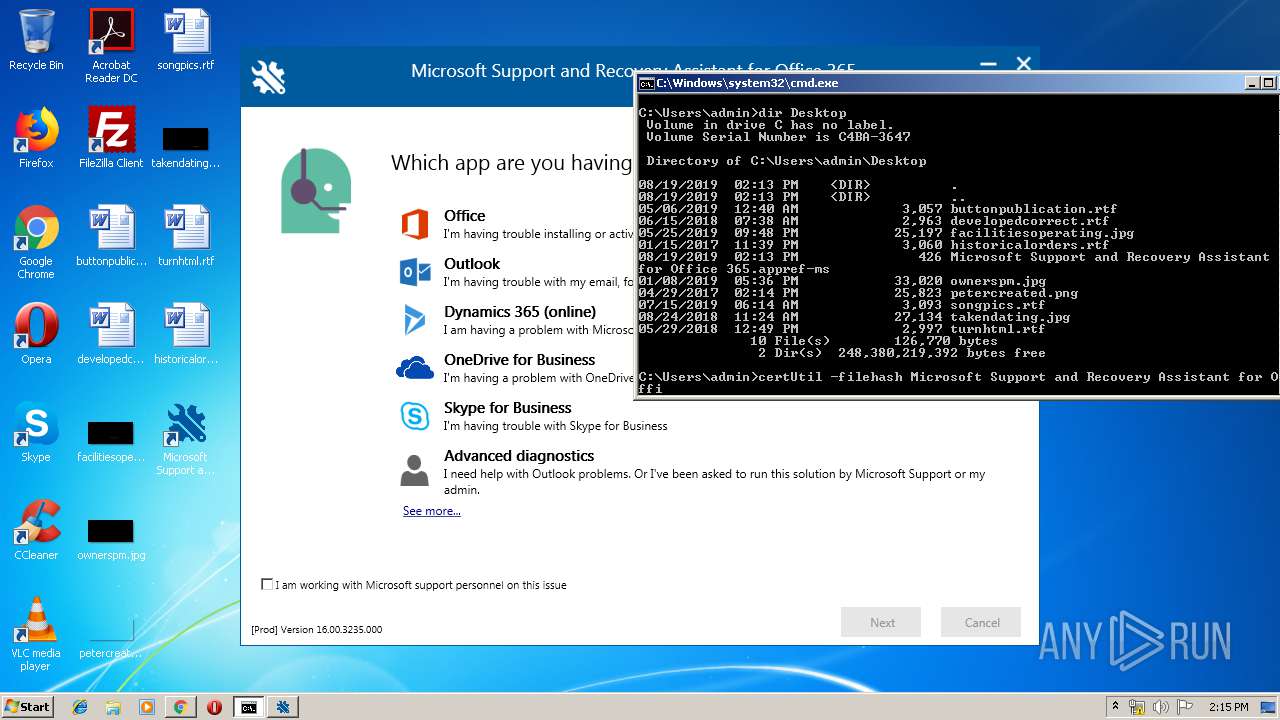The image size is (1280, 720).
Task: Switch to Support Assistant taskbar button
Action: [283, 707]
